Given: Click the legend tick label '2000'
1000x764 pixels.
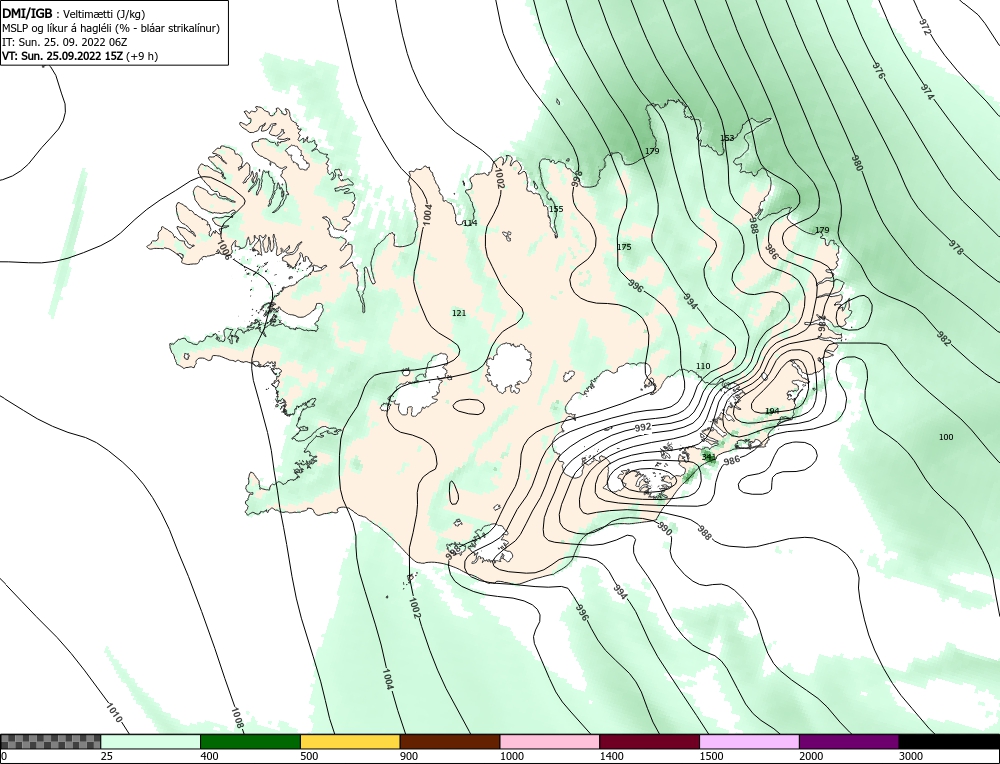Looking at the screenshot, I should click(811, 756).
